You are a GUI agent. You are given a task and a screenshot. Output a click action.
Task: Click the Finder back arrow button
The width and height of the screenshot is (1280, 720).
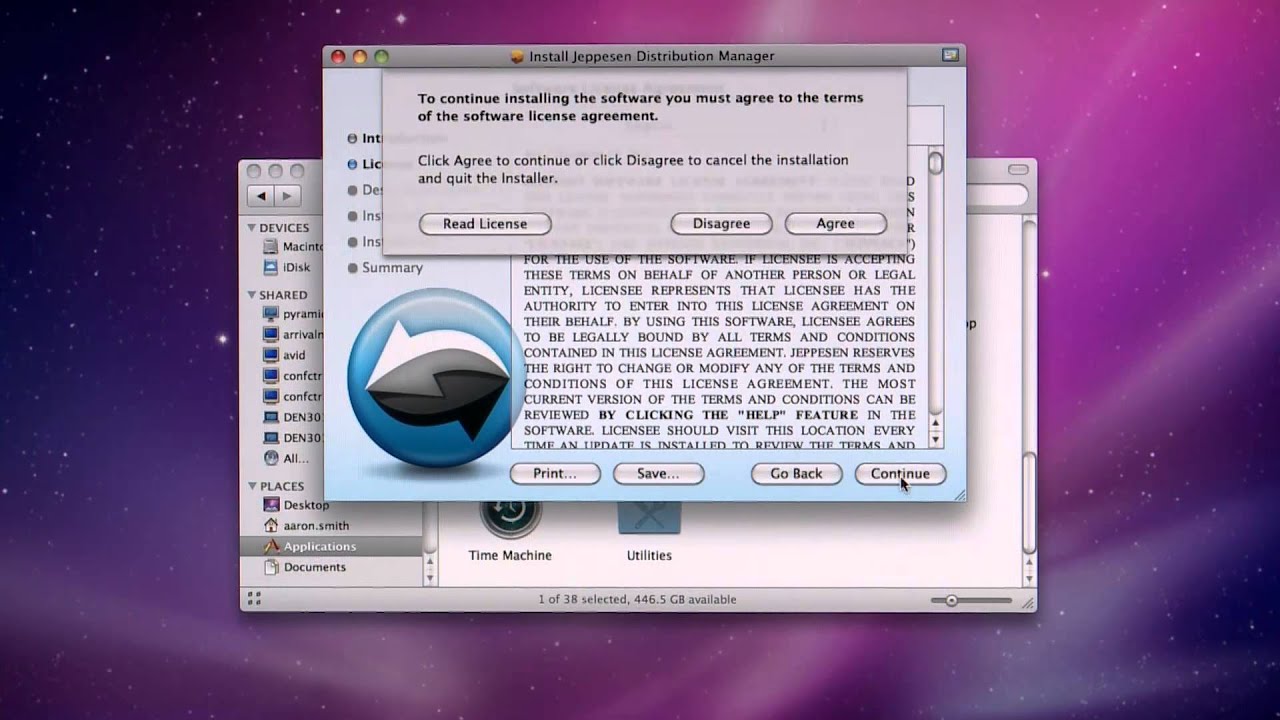tap(261, 196)
